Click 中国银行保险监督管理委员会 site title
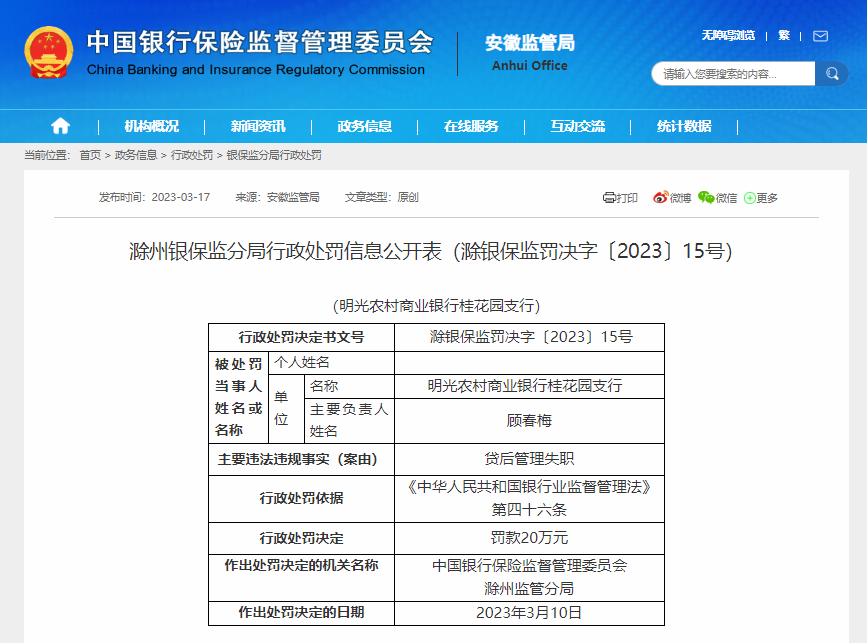Image resolution: width=867 pixels, height=643 pixels. click(x=260, y=42)
